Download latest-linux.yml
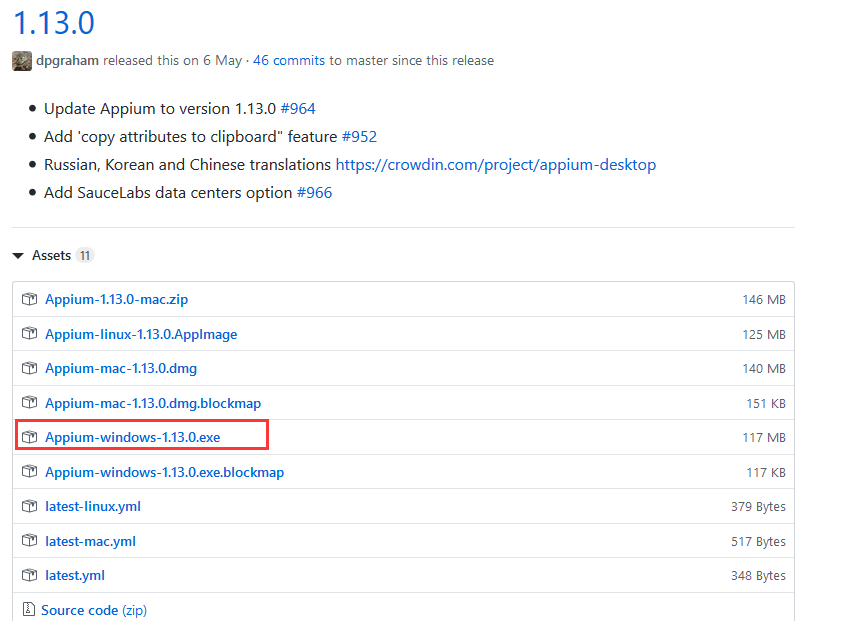The image size is (848, 621). pyautogui.click(x=93, y=507)
